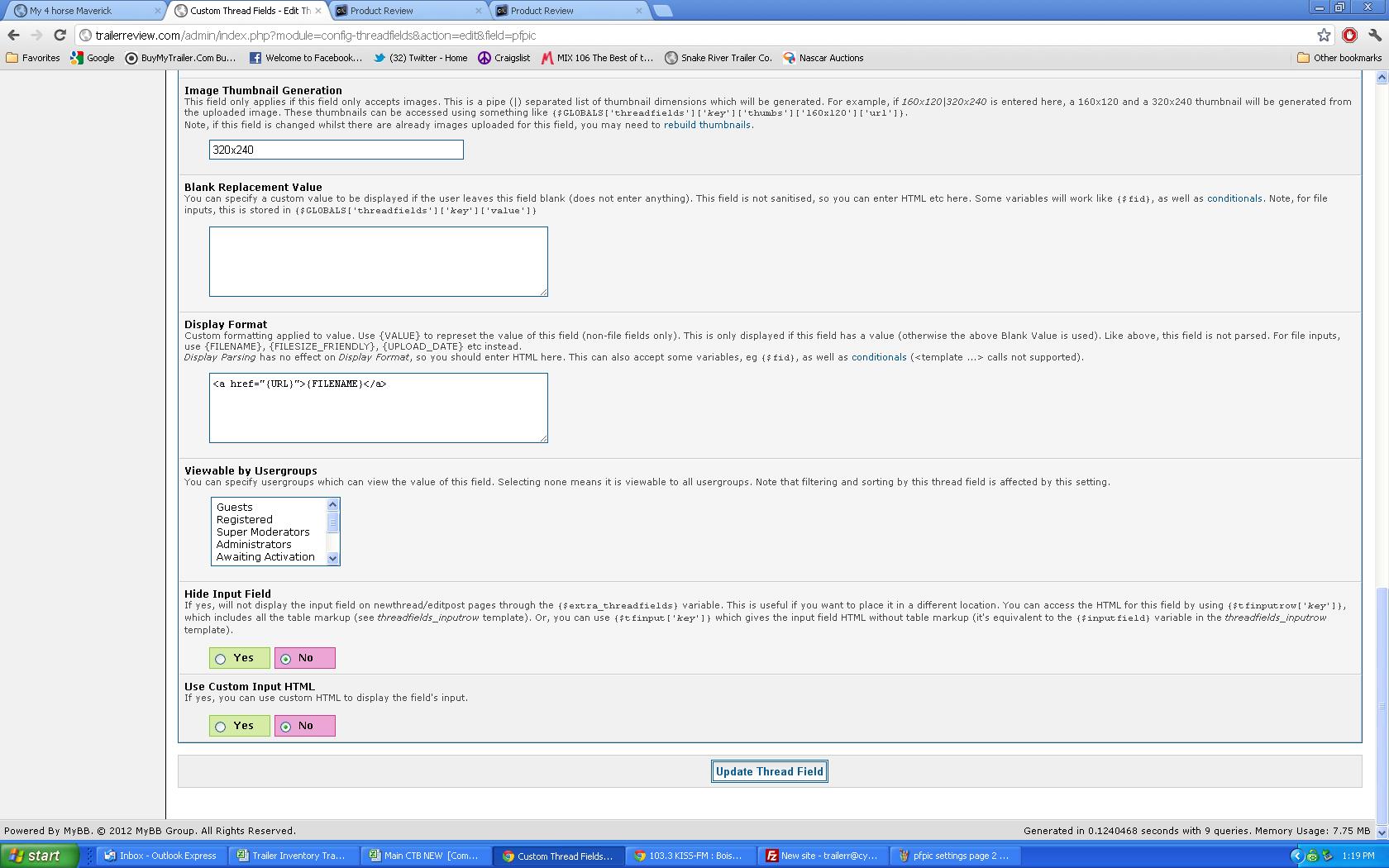Select No for Hide Input Field
The width and height of the screenshot is (1389, 868).
coord(286,659)
